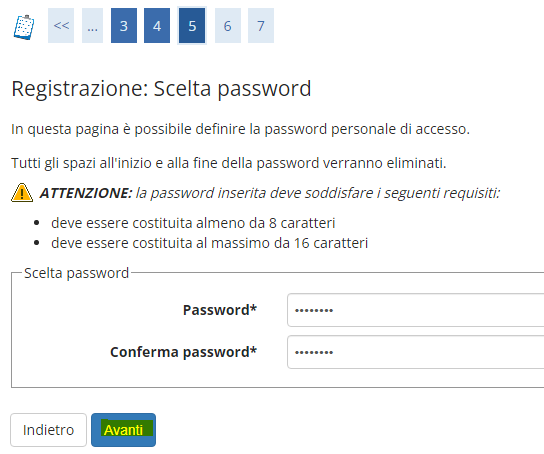Jump to registration step 3

coord(124,26)
